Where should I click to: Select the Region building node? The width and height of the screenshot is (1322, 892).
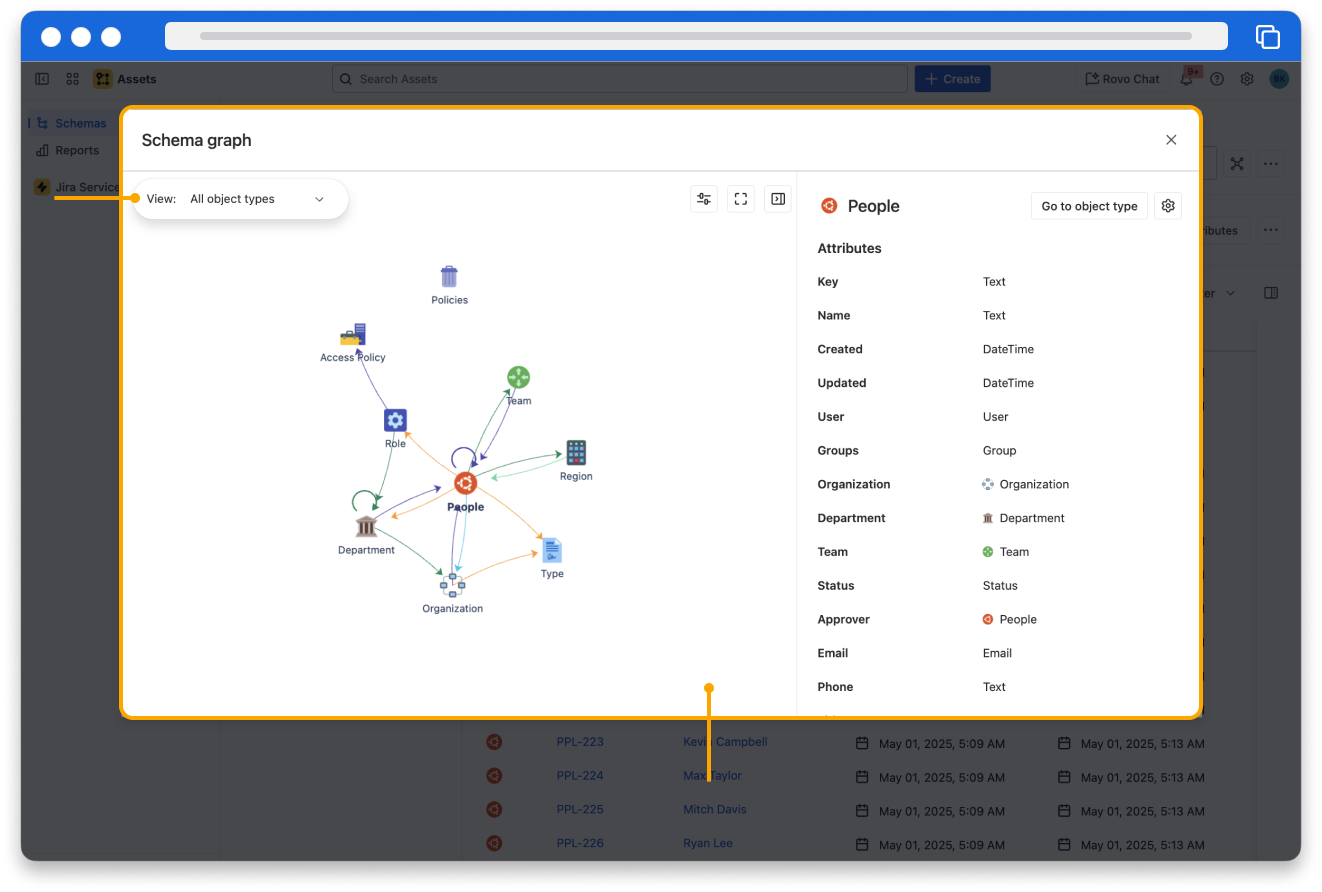[x=576, y=453]
